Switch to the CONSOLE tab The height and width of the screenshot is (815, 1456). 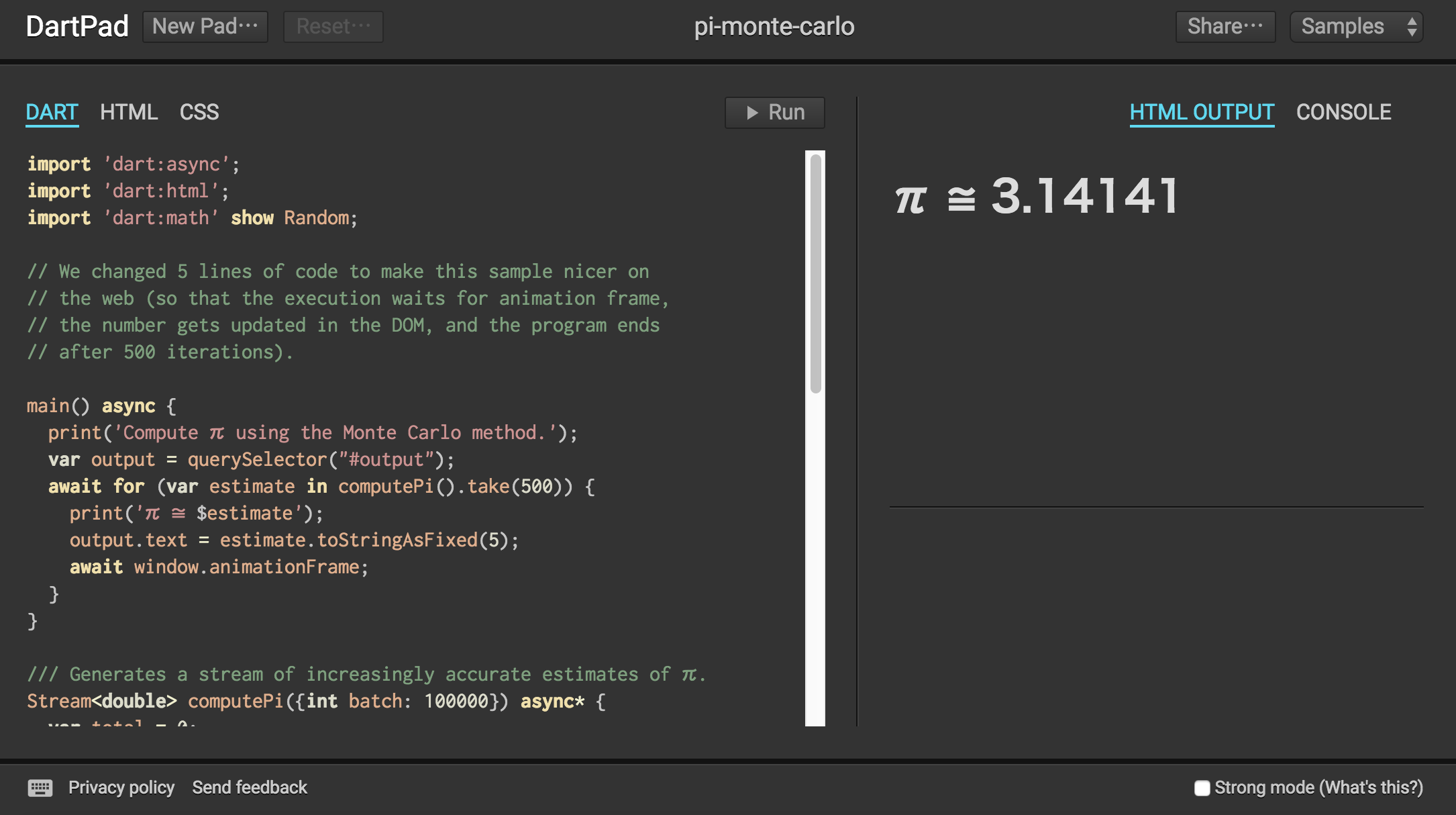click(1344, 112)
